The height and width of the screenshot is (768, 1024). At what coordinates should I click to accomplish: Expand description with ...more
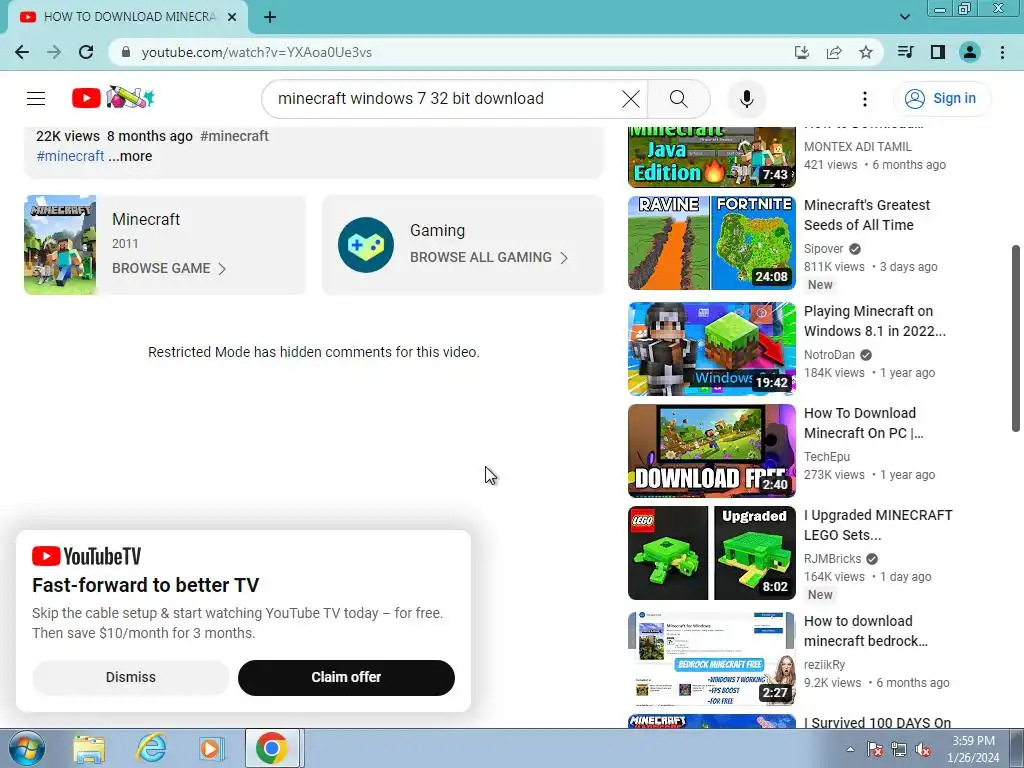point(130,156)
